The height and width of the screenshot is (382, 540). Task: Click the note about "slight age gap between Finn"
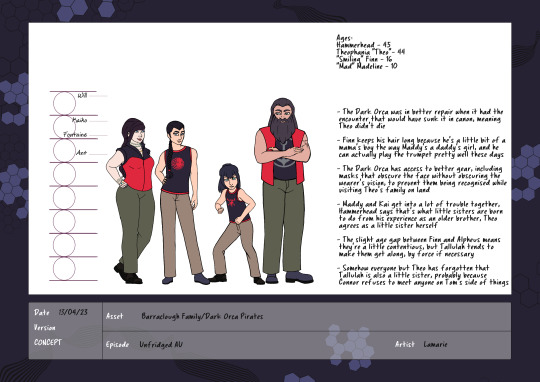coord(419,247)
